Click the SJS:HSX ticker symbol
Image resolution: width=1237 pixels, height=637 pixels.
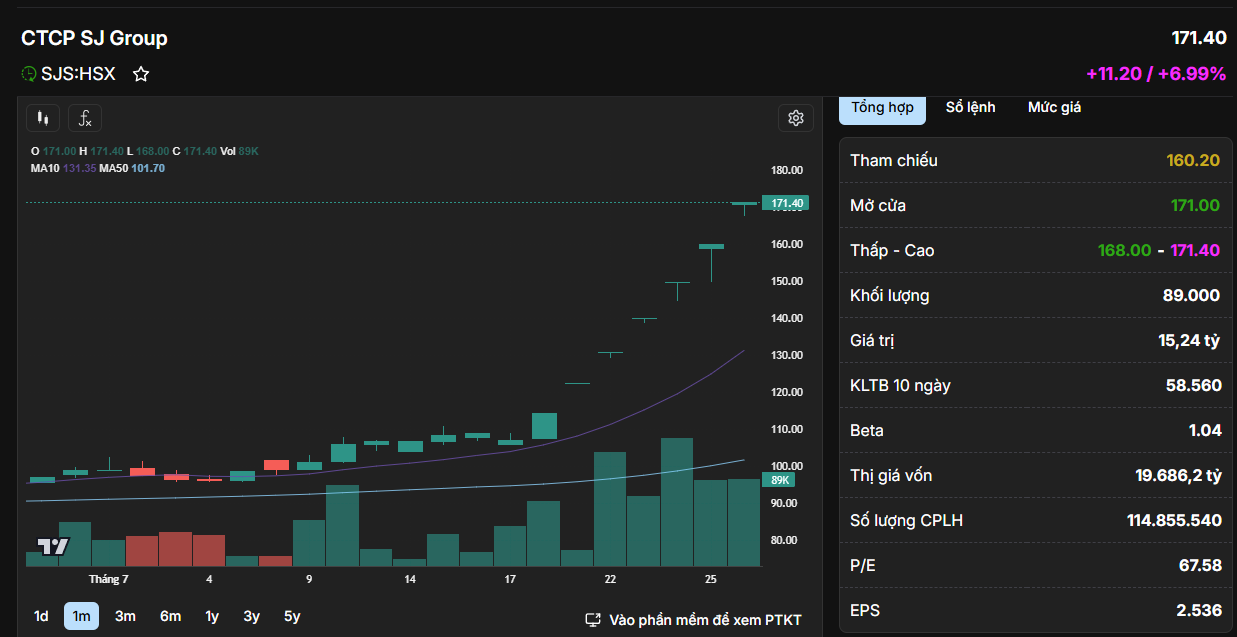pos(78,74)
